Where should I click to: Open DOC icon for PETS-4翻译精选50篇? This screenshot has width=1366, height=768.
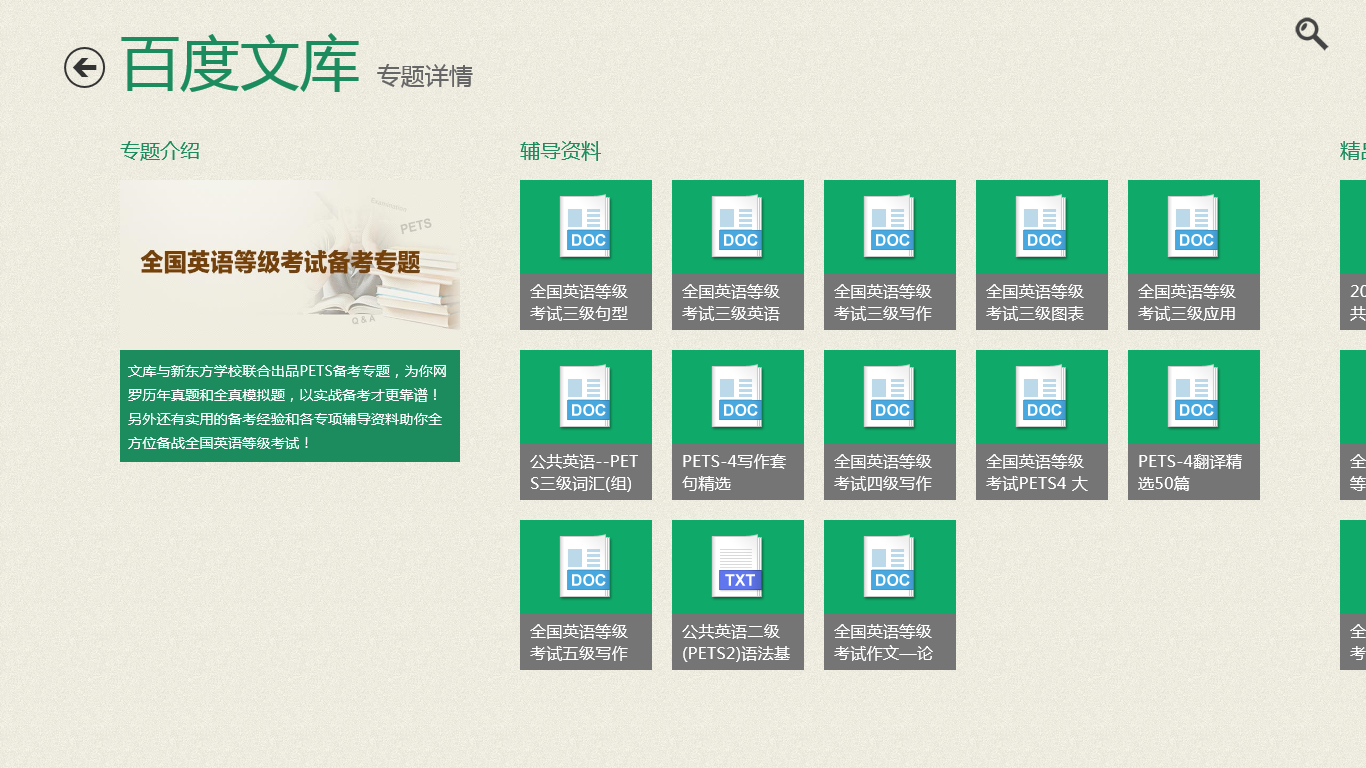1194,397
